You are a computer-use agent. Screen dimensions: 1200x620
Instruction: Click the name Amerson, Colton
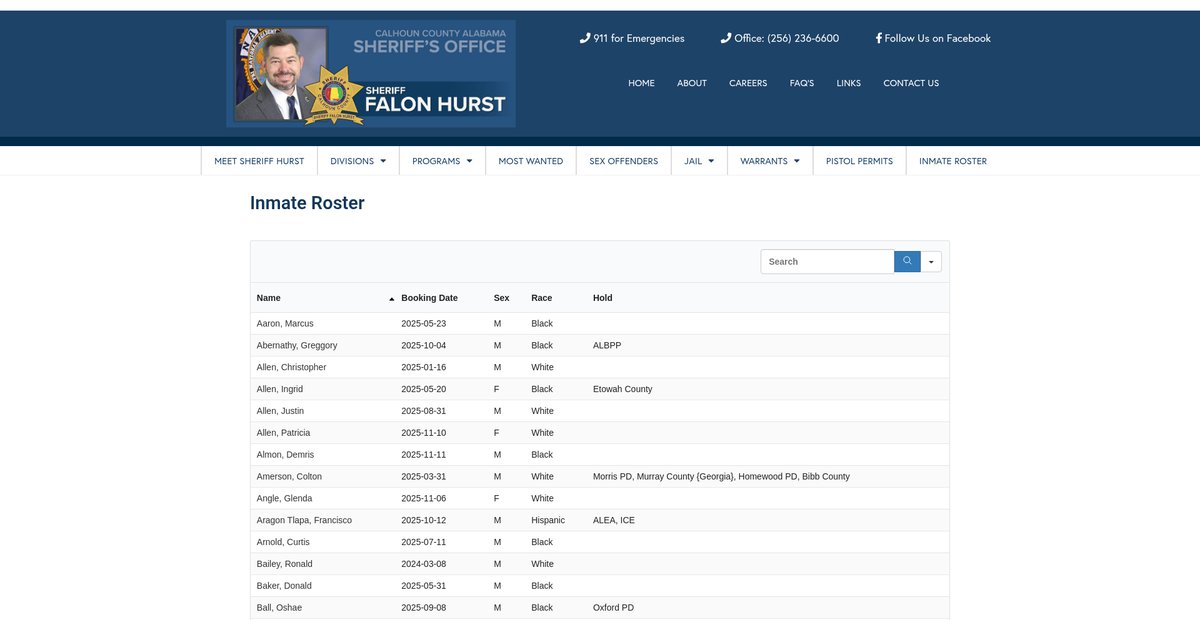[289, 476]
